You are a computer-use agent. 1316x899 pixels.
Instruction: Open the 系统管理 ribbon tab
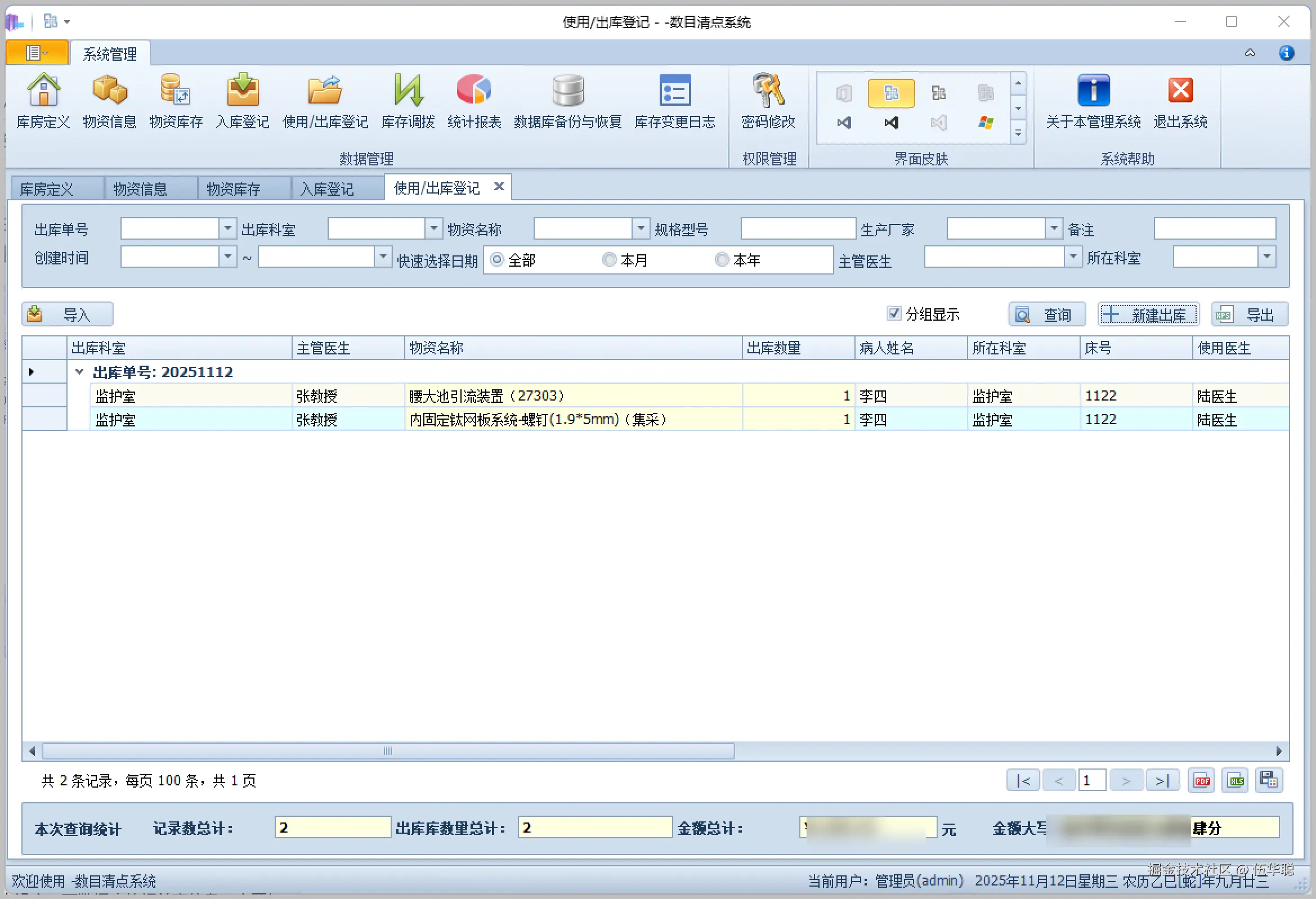(109, 54)
